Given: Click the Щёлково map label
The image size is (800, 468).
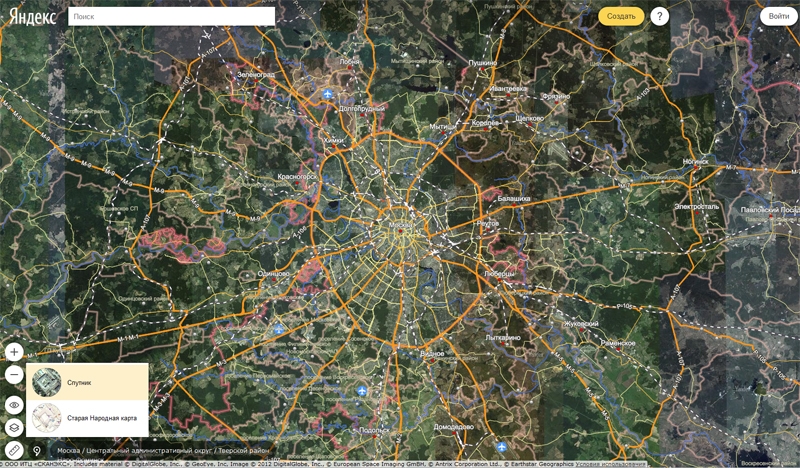Looking at the screenshot, I should (x=530, y=118).
